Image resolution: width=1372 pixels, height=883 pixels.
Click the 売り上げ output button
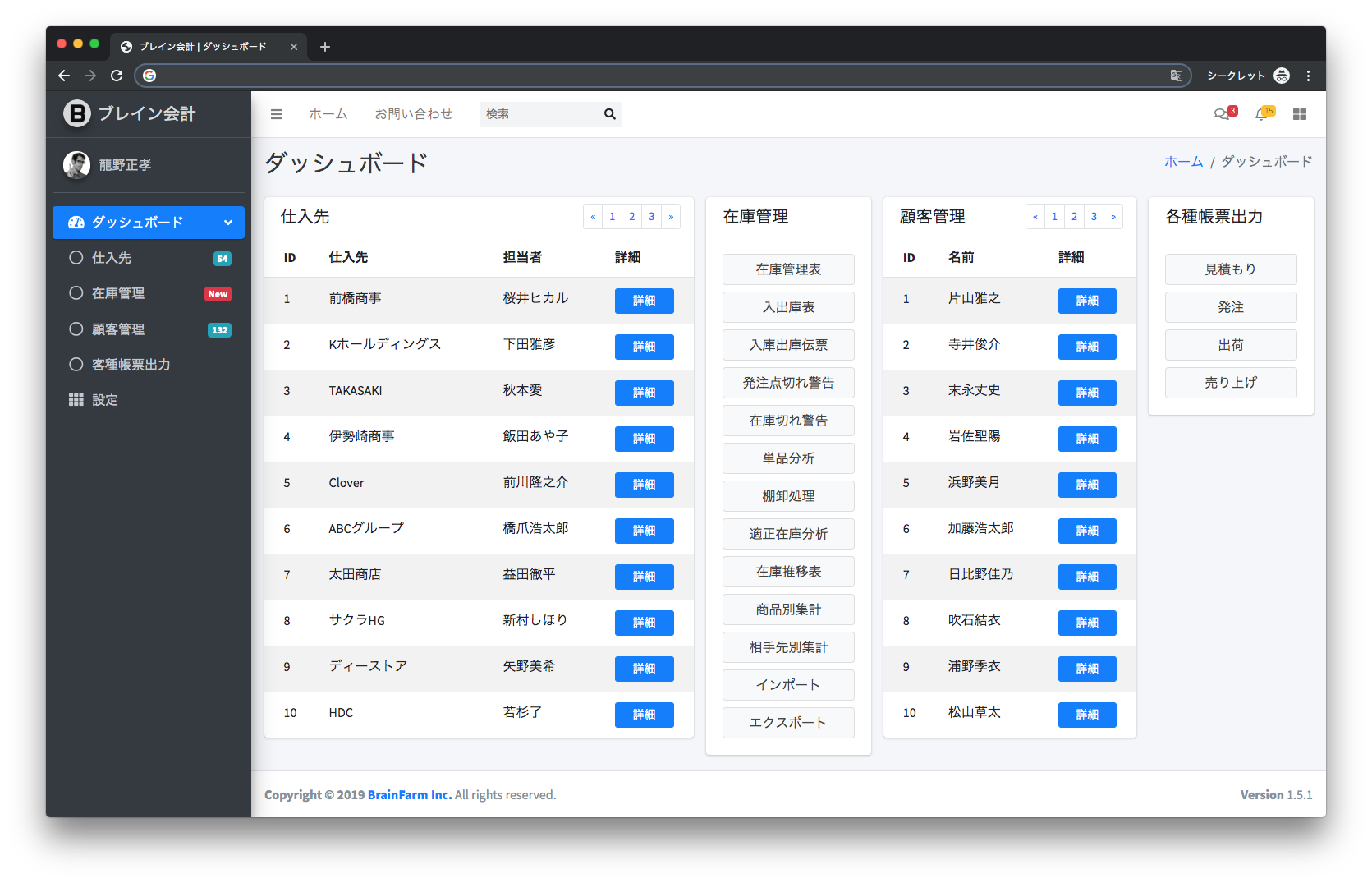pos(1231,383)
